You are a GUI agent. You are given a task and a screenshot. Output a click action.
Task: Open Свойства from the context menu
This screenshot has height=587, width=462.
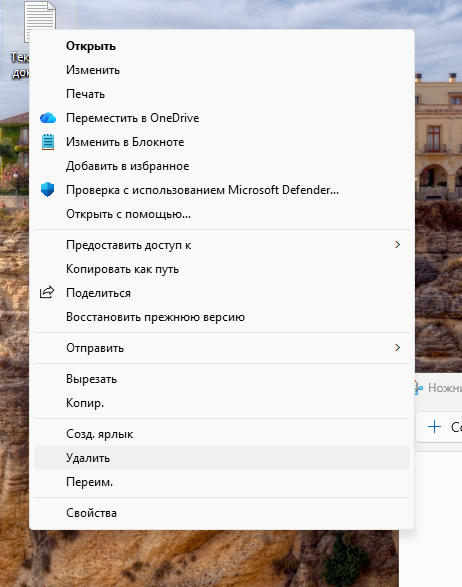tap(222, 513)
